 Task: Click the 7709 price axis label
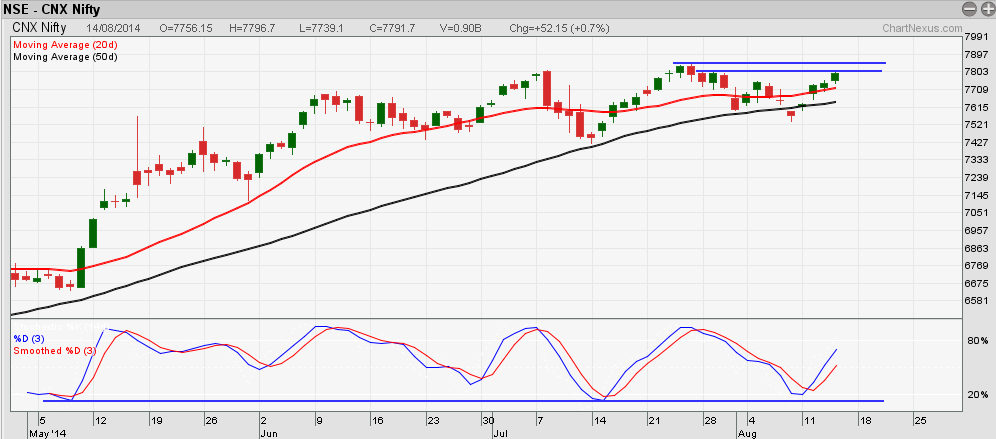[976, 90]
